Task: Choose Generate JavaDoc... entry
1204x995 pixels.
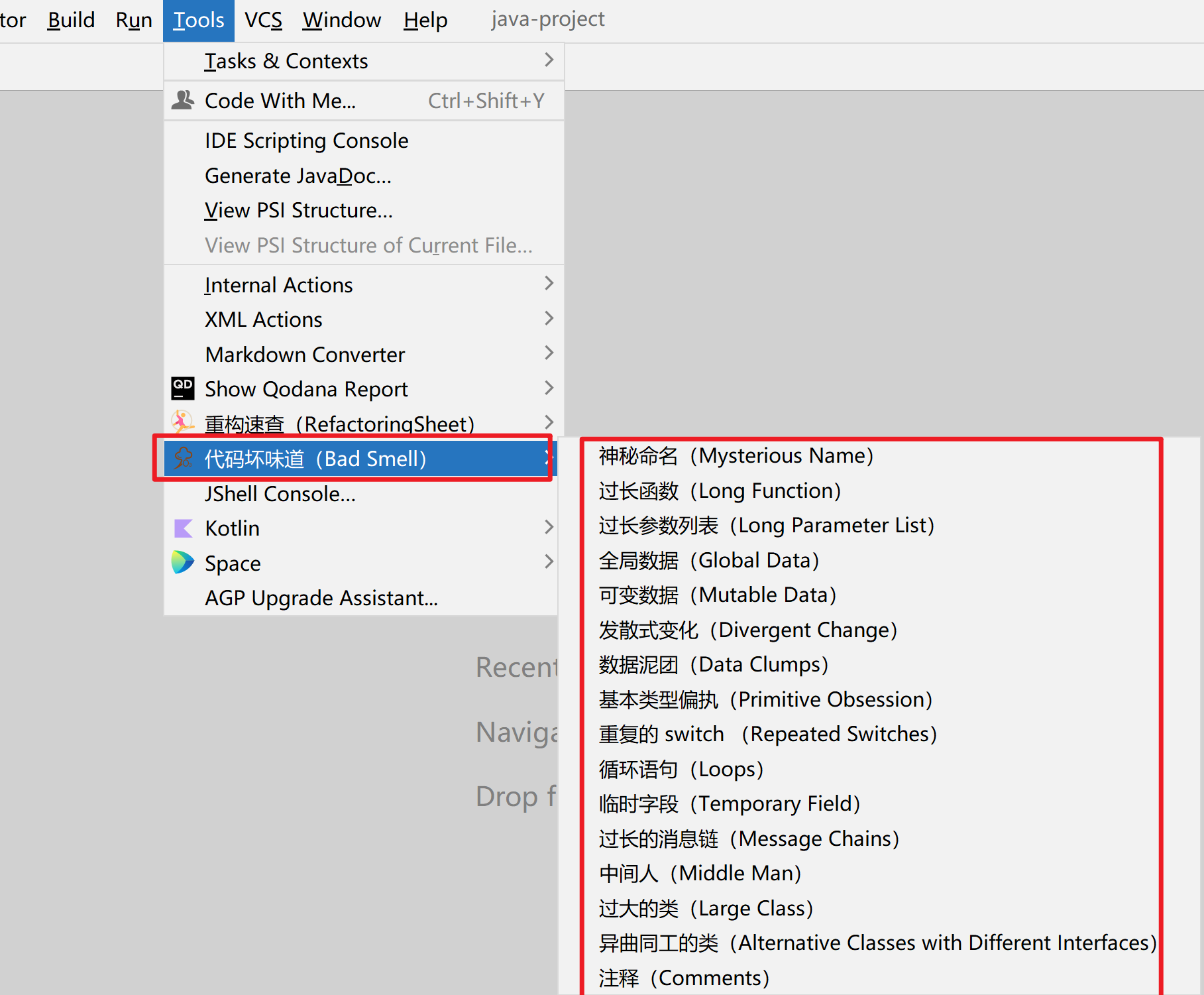Action: point(364,176)
